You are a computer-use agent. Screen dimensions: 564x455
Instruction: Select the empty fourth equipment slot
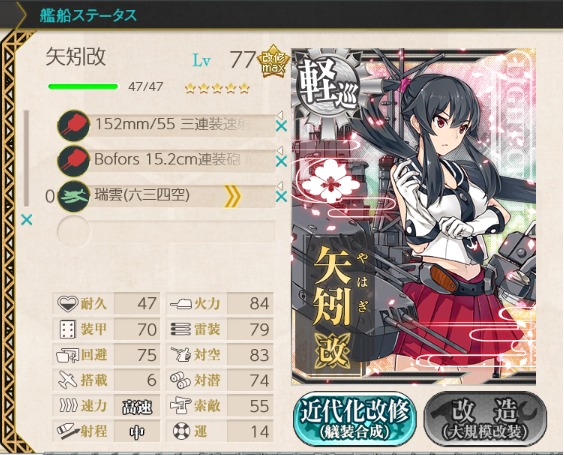click(167, 231)
